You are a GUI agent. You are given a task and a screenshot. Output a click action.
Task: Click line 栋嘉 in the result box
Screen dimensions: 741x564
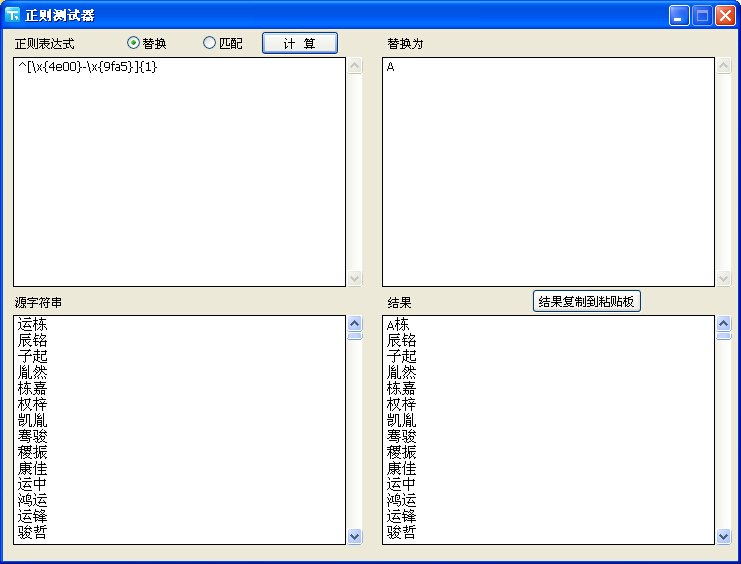[402, 389]
